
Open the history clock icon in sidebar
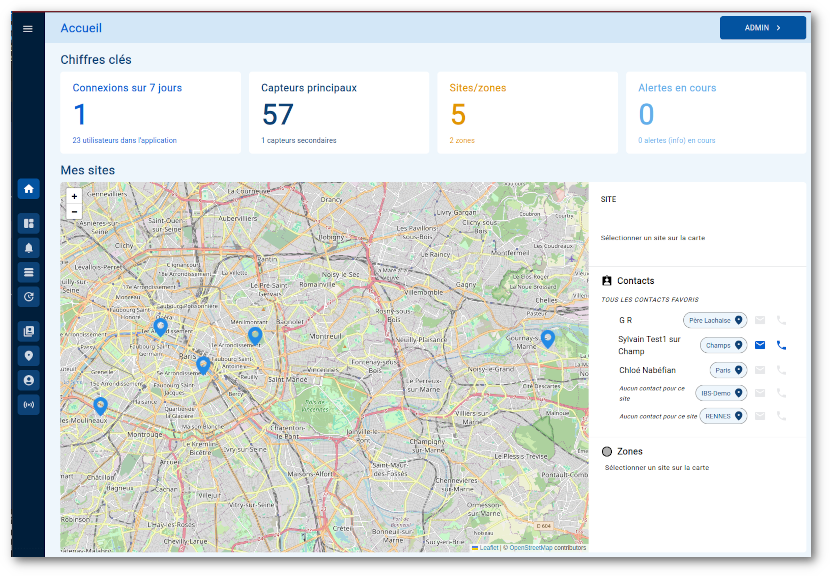[x=28, y=296]
